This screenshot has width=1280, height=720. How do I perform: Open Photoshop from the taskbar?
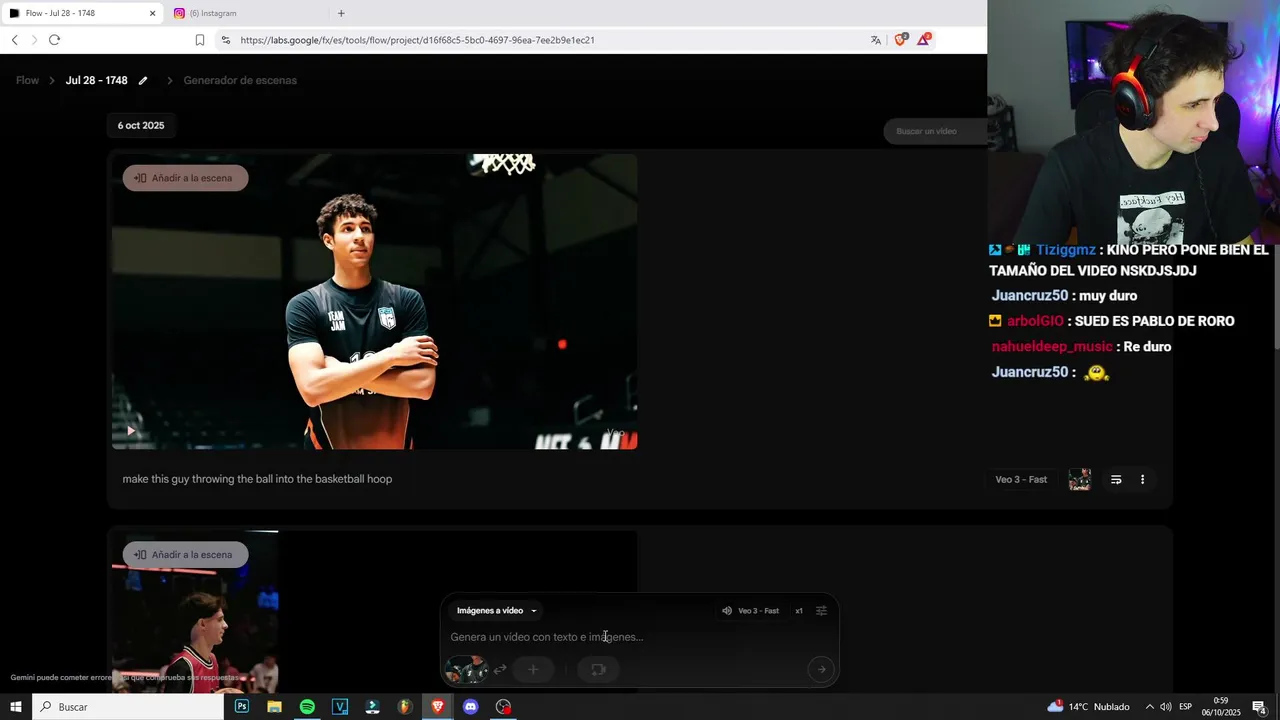(x=242, y=707)
